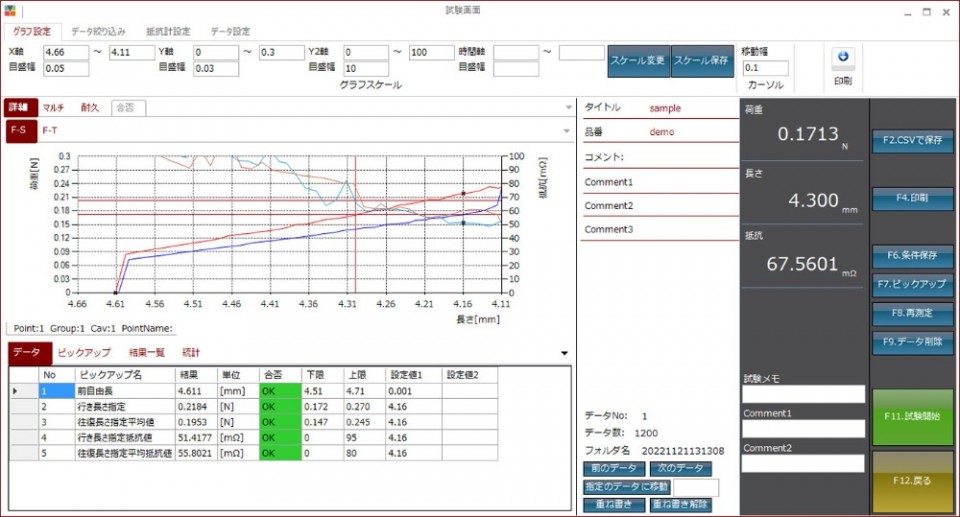This screenshot has height=517, width=960.
Task: Expand the data panel dropdown arrow near 統計
Action: [x=564, y=353]
